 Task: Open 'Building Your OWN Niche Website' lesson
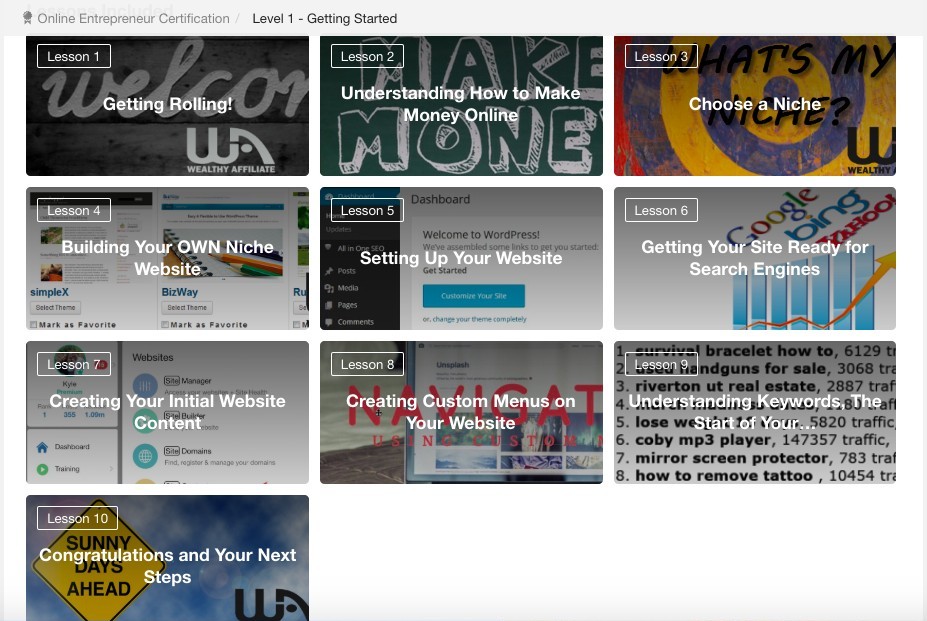(x=167, y=258)
